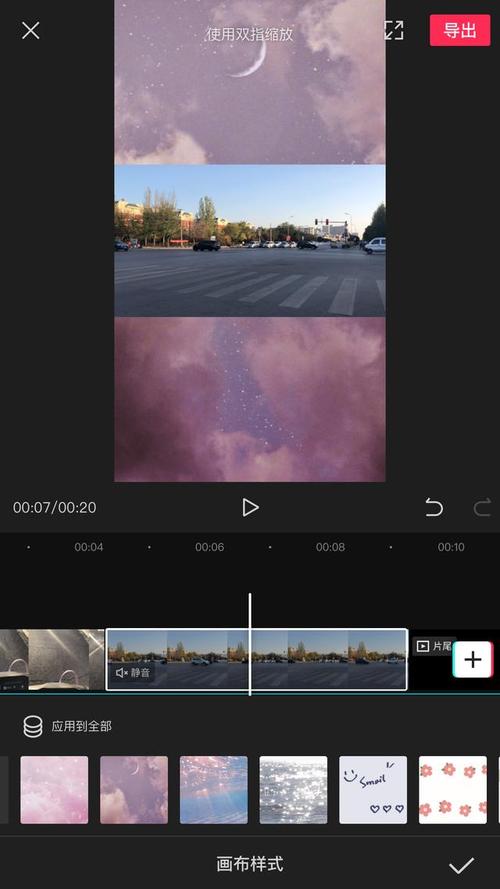Image resolution: width=500 pixels, height=889 pixels.
Task: Select the first clip thumbnail in timeline
Action: click(52, 659)
